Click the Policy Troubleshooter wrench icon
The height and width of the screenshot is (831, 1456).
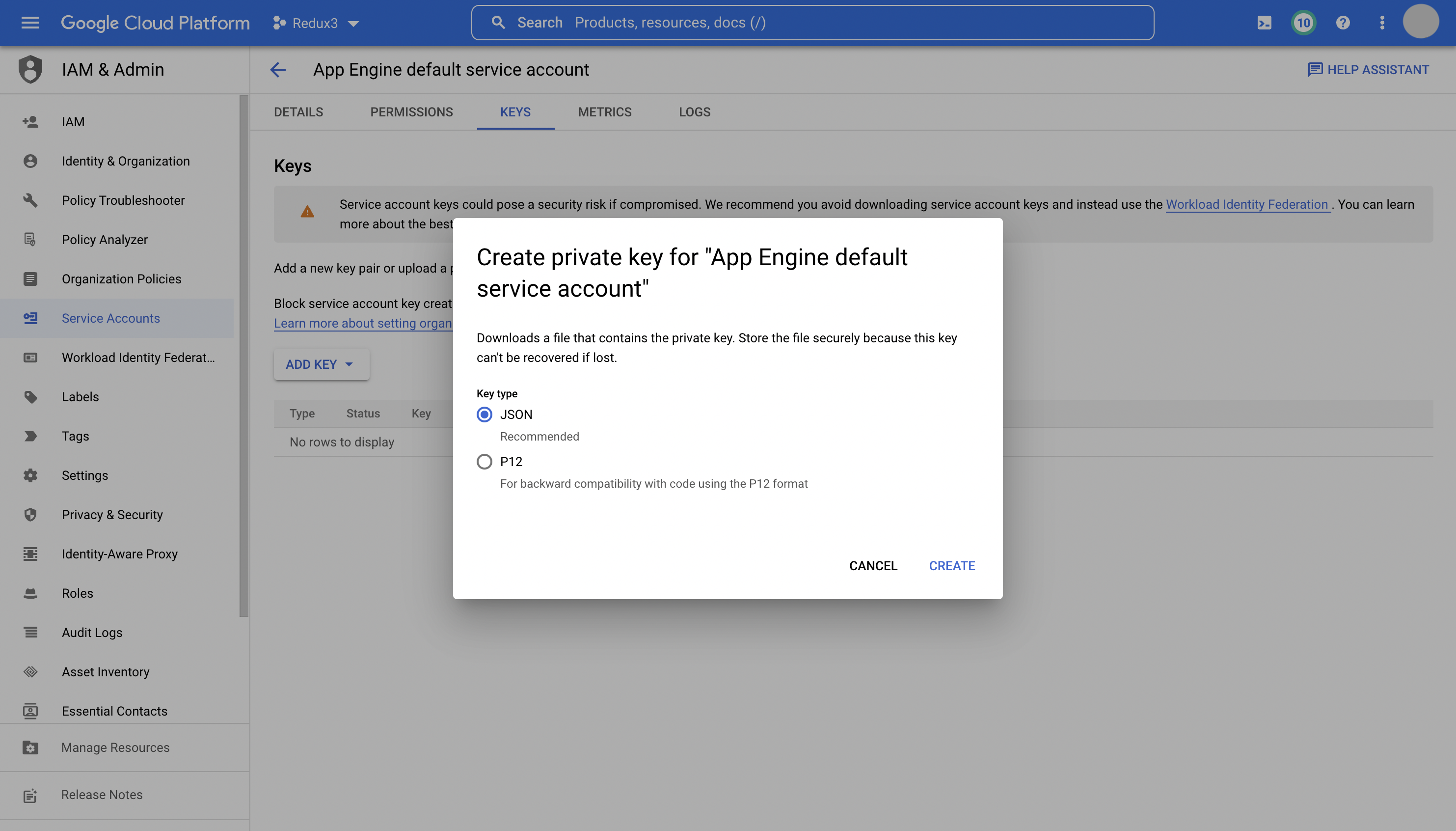point(30,200)
